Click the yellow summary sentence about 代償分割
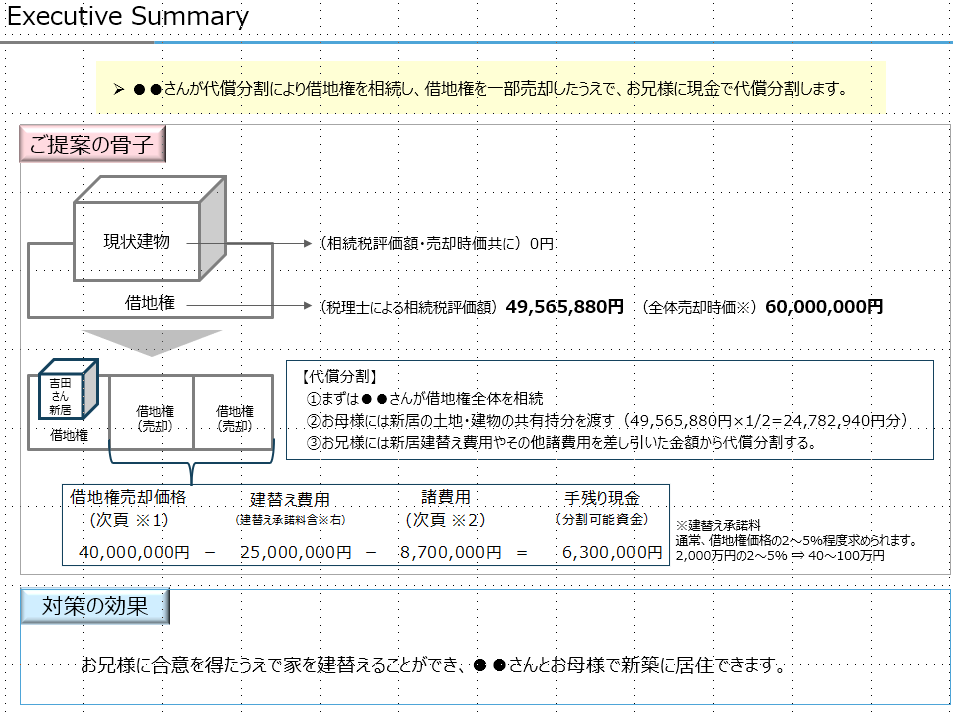 click(490, 89)
